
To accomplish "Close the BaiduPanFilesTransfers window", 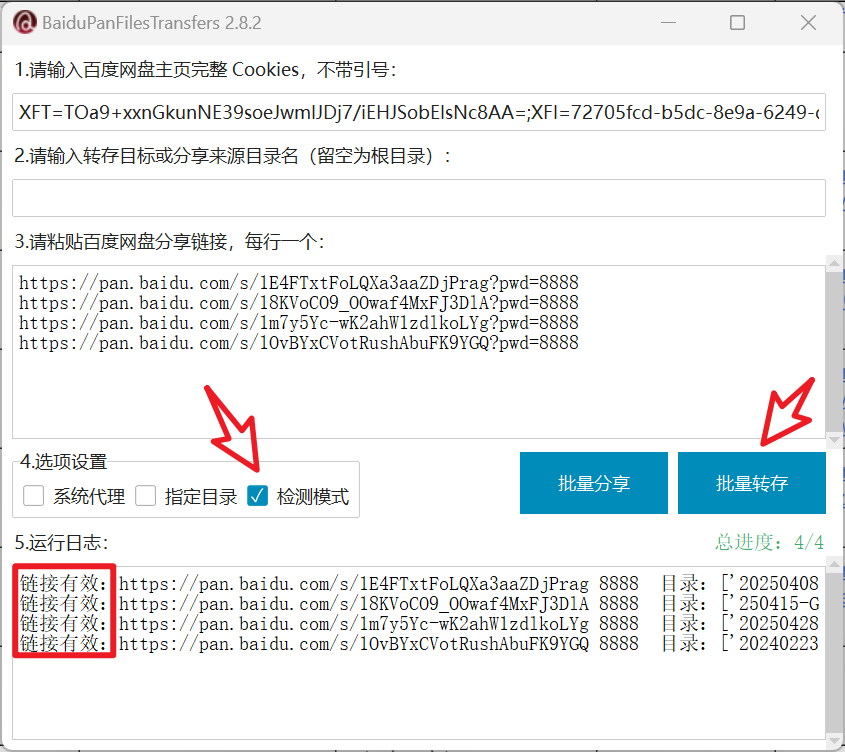I will tap(809, 22).
